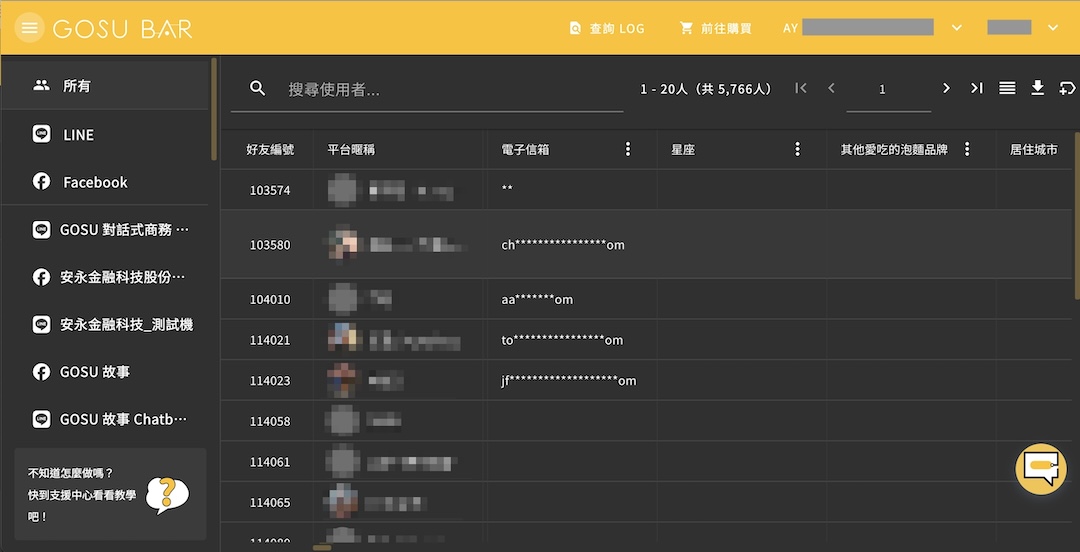Open 星座 column options menu

[797, 149]
